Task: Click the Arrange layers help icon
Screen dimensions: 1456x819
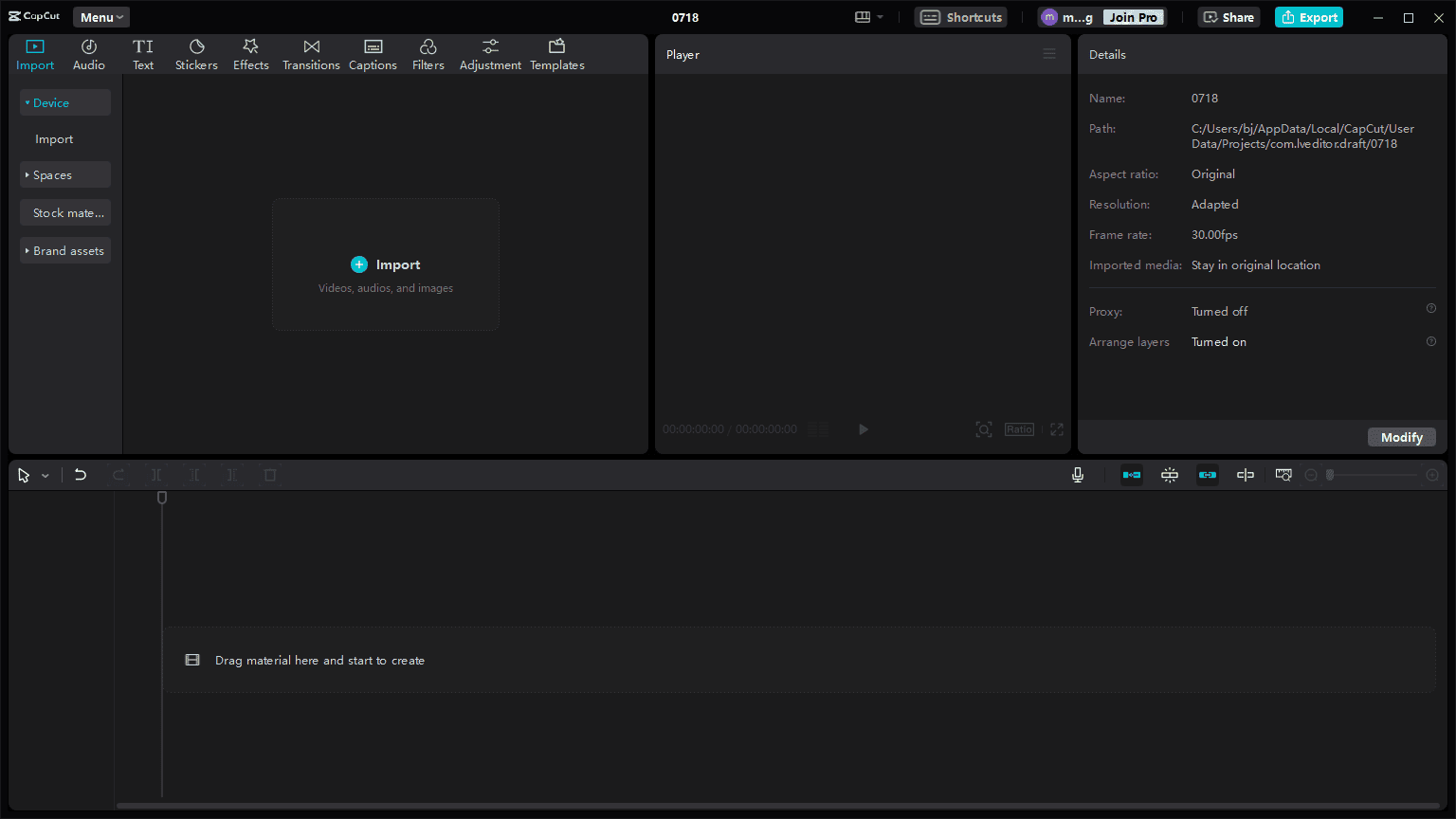Action: coord(1431,341)
